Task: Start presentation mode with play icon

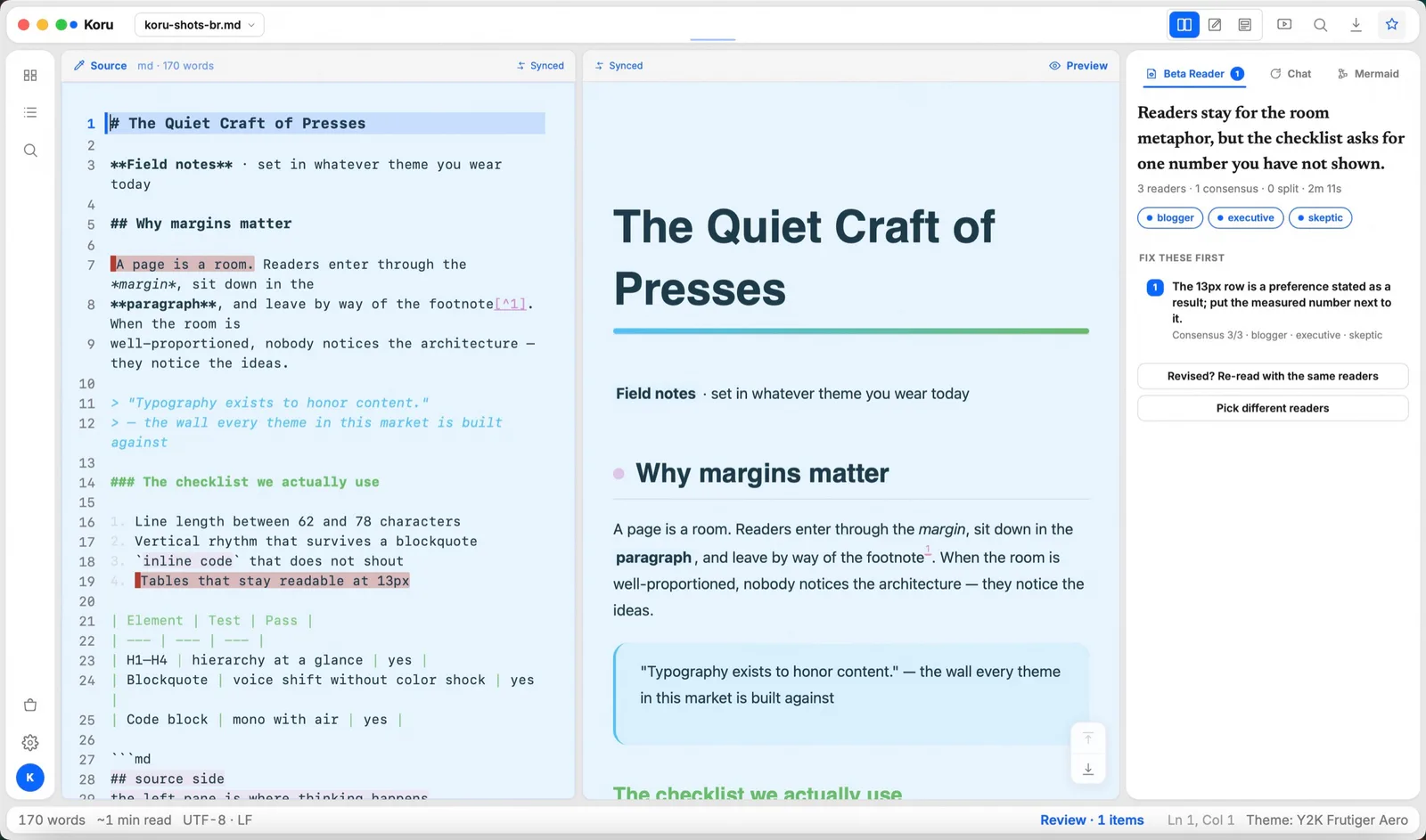Action: pyautogui.click(x=1284, y=25)
